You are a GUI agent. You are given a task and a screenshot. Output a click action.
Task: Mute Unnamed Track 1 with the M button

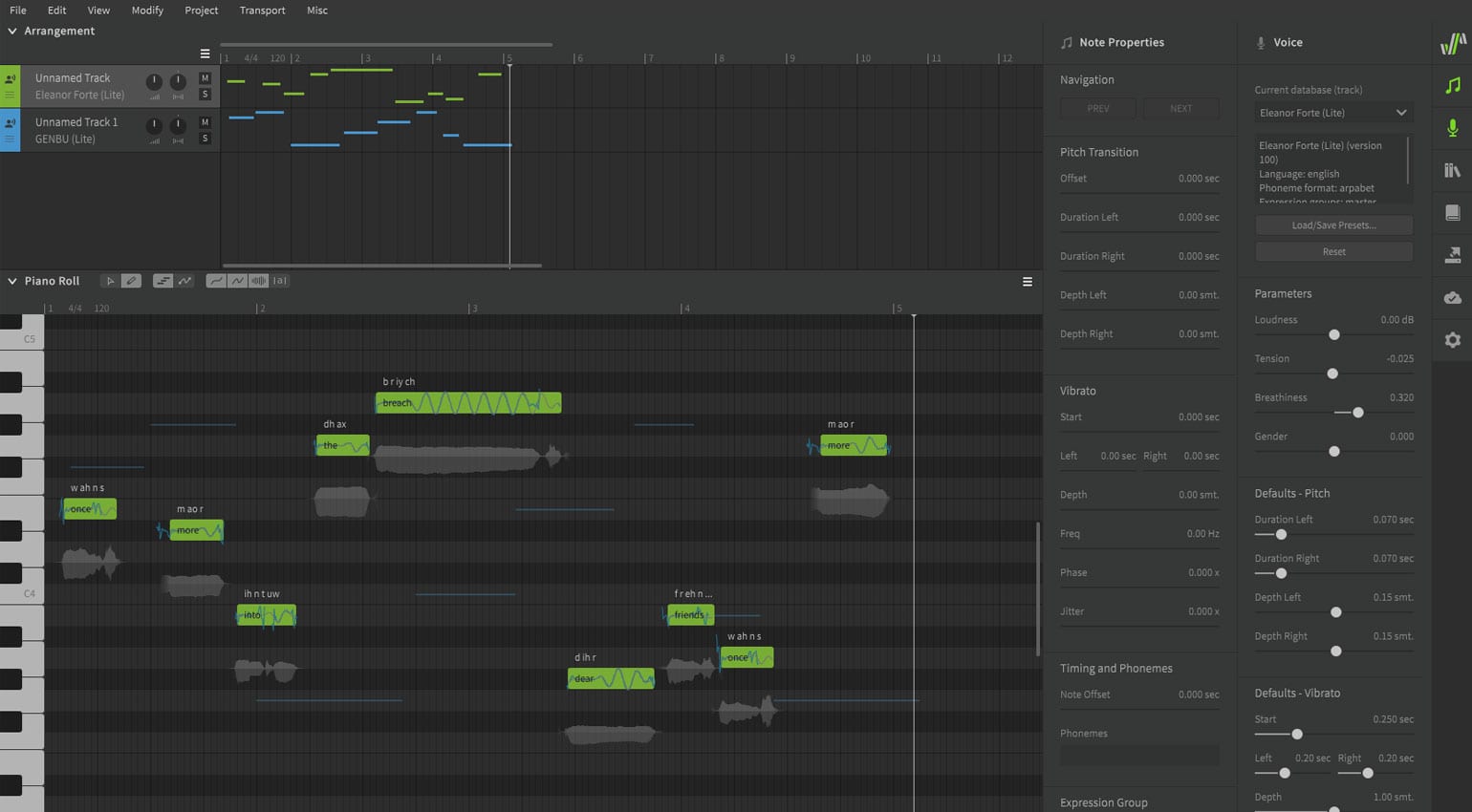[205, 122]
